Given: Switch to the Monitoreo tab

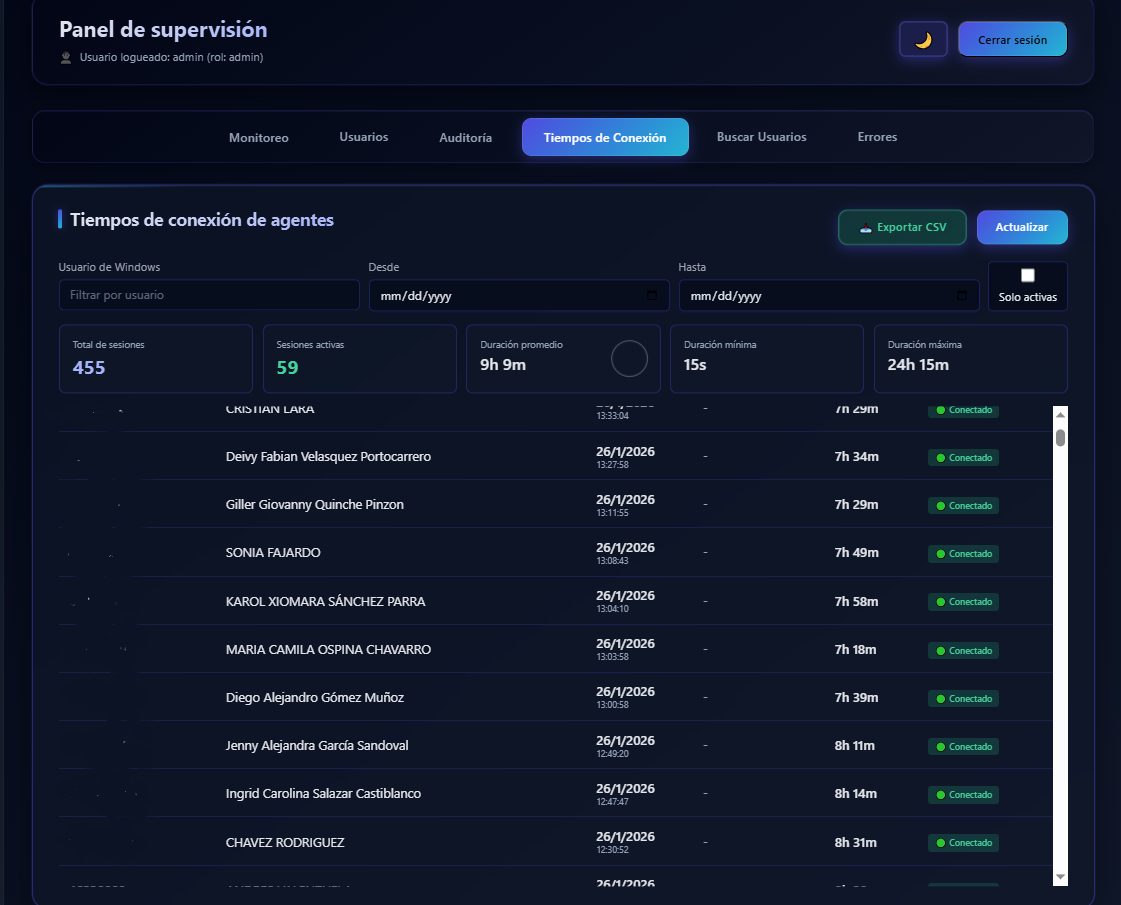Looking at the screenshot, I should [x=258, y=137].
